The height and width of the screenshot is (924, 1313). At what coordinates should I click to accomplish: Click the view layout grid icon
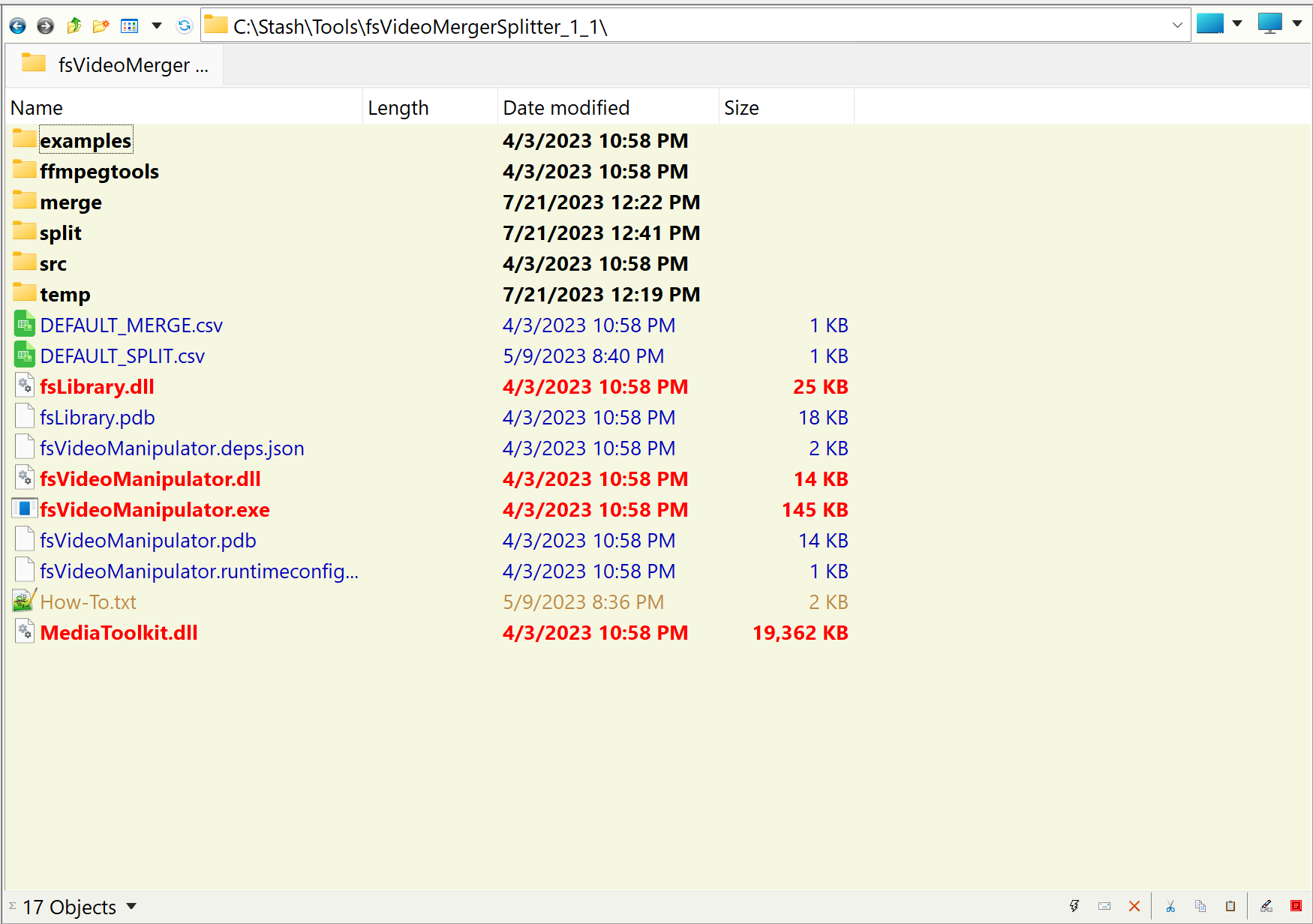130,26
